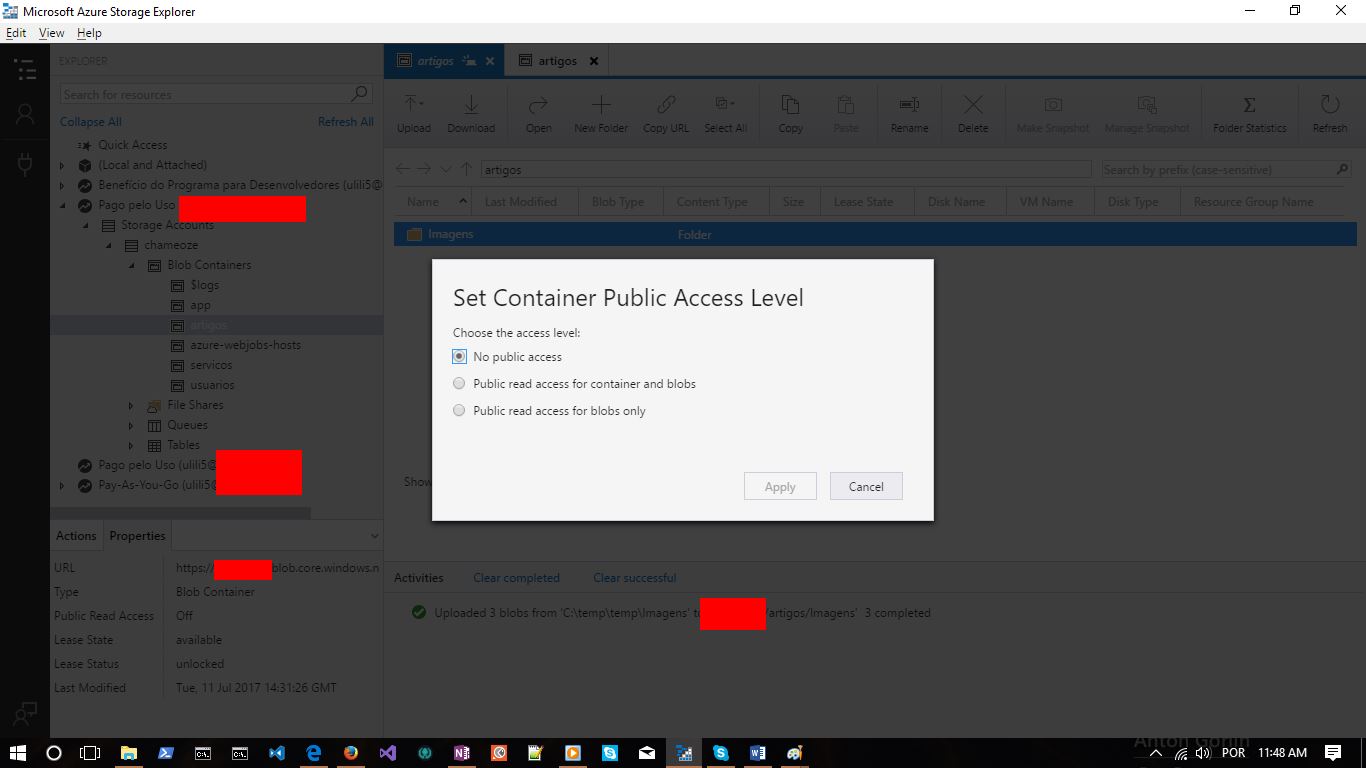Collapse the properties panel chevron
Screen dimensions: 1366x768
click(375, 536)
